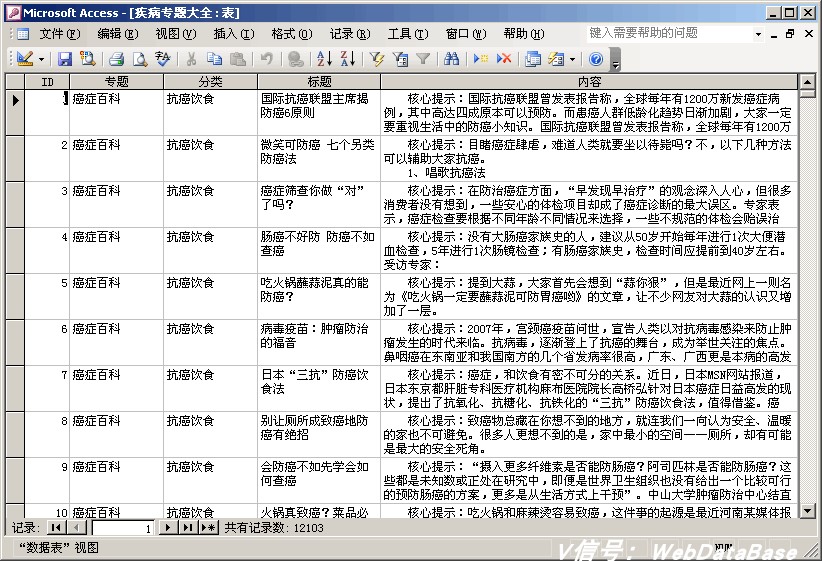Select the 标题 column header
The image size is (822, 561).
tap(319, 81)
